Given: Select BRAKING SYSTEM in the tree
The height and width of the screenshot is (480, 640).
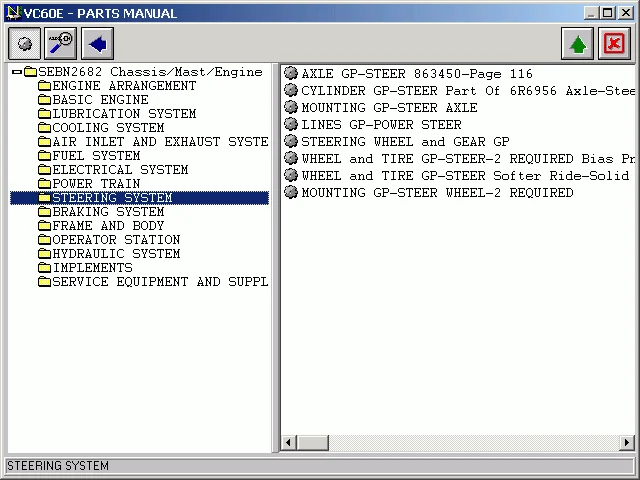Looking at the screenshot, I should point(108,211).
